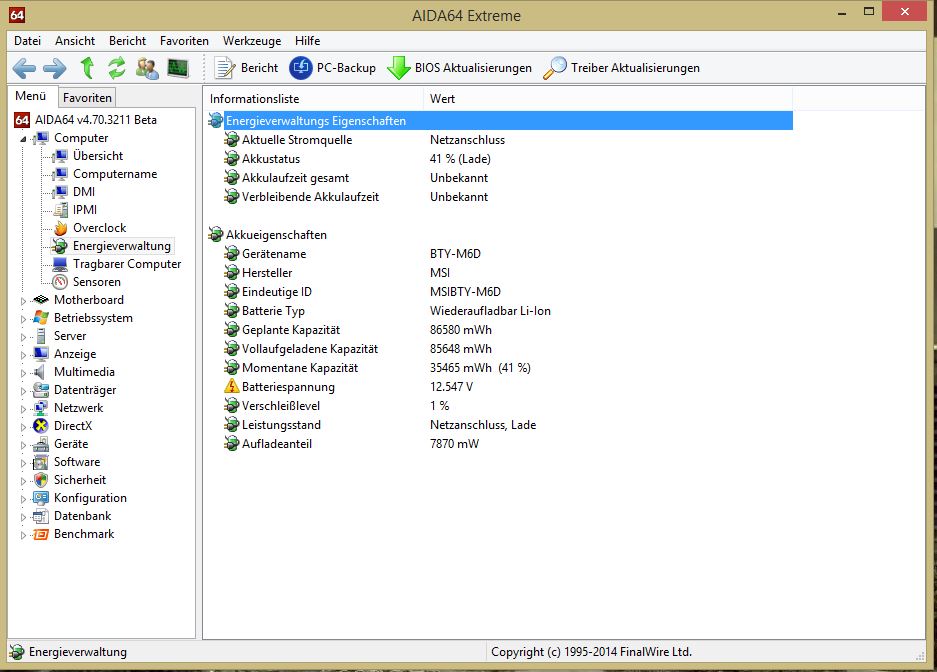This screenshot has height=672, width=937.
Task: Expand the Server tree node
Action: pos(23,336)
